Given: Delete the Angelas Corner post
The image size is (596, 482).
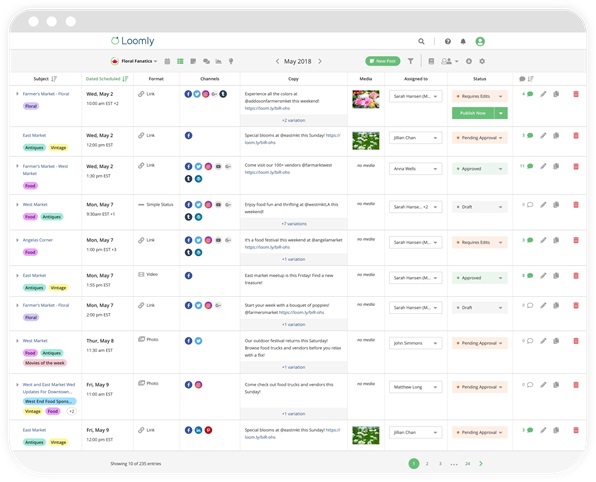Looking at the screenshot, I should coord(576,240).
